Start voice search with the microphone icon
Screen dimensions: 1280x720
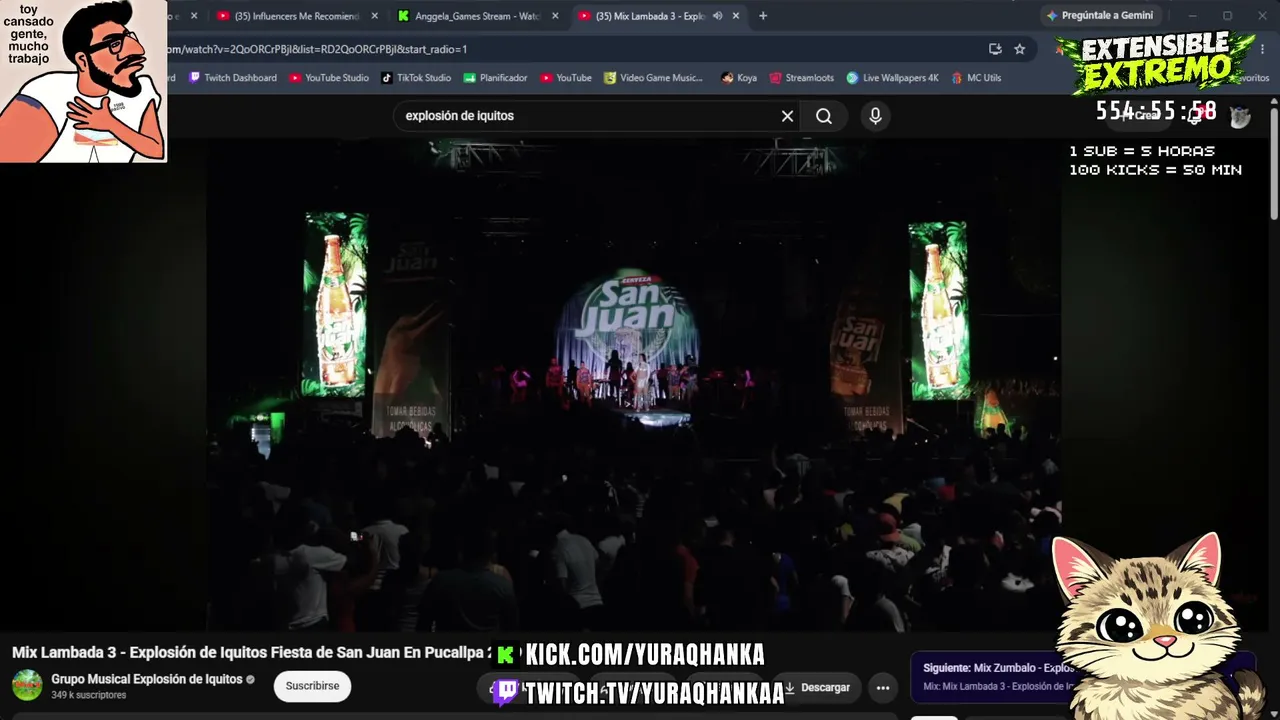(x=875, y=116)
